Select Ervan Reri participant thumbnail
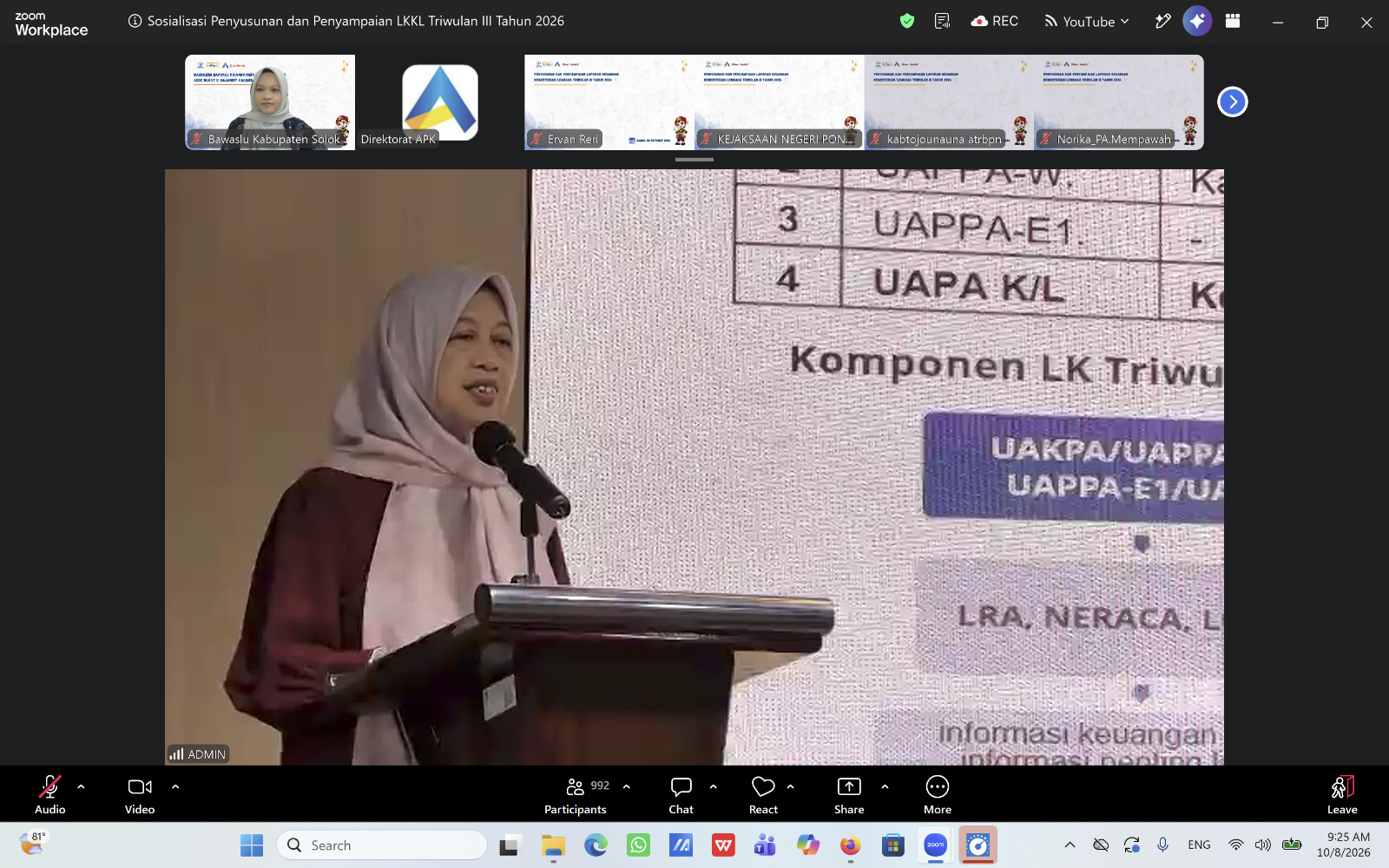This screenshot has height=868, width=1389. click(x=609, y=102)
